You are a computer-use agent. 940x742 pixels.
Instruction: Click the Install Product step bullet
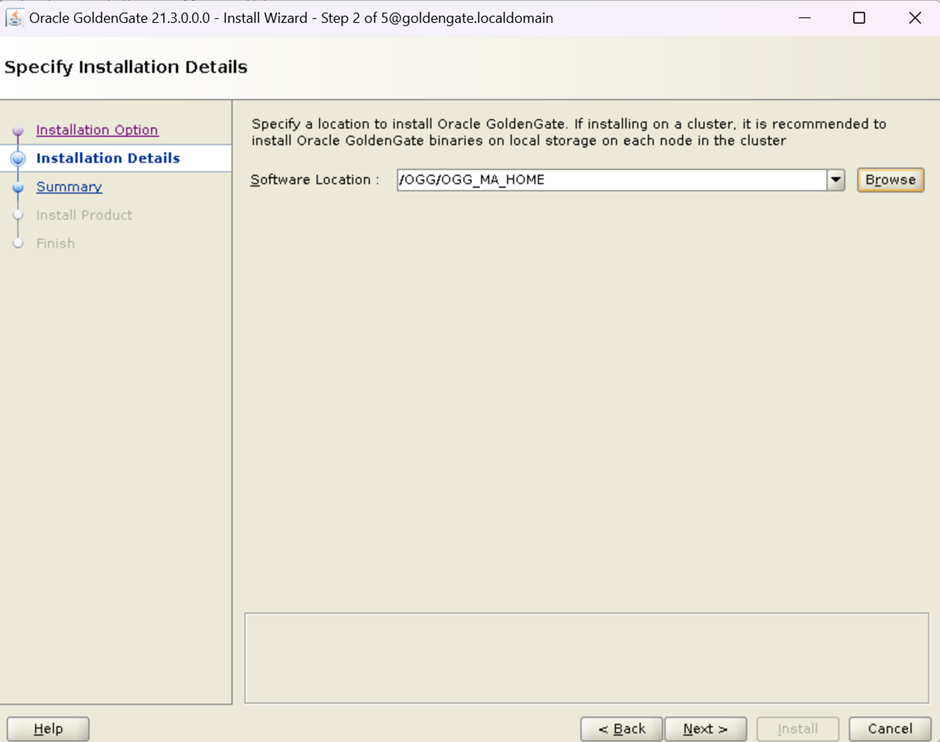18,215
